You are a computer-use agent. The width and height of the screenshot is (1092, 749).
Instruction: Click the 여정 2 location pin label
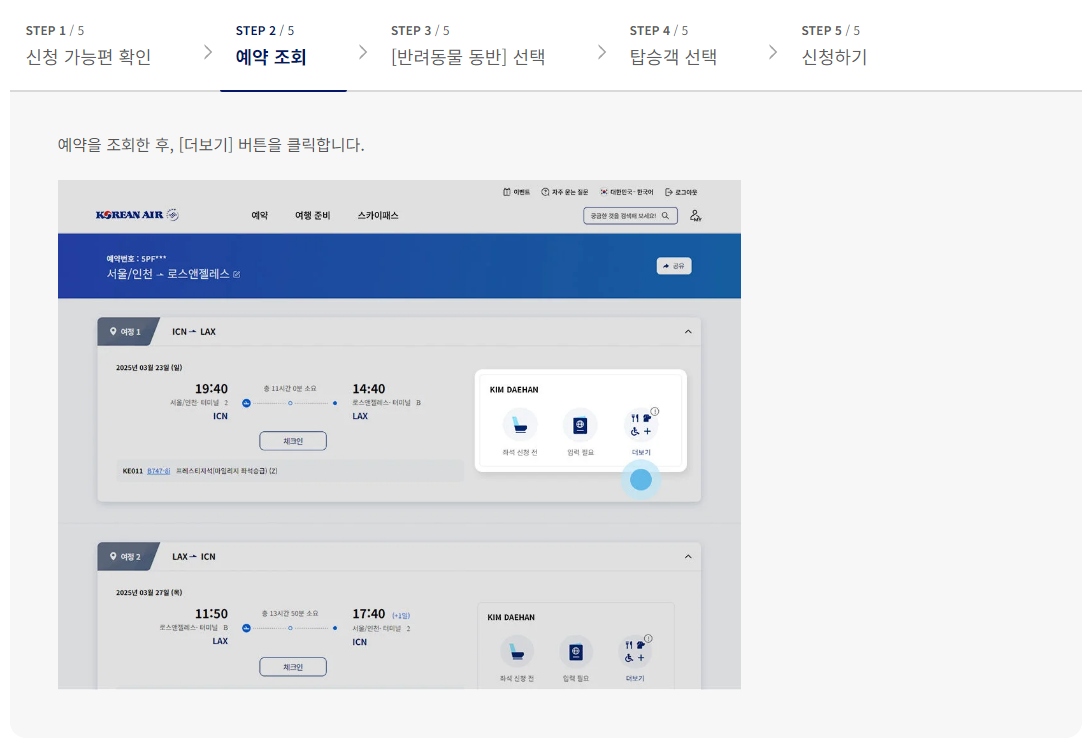125,557
